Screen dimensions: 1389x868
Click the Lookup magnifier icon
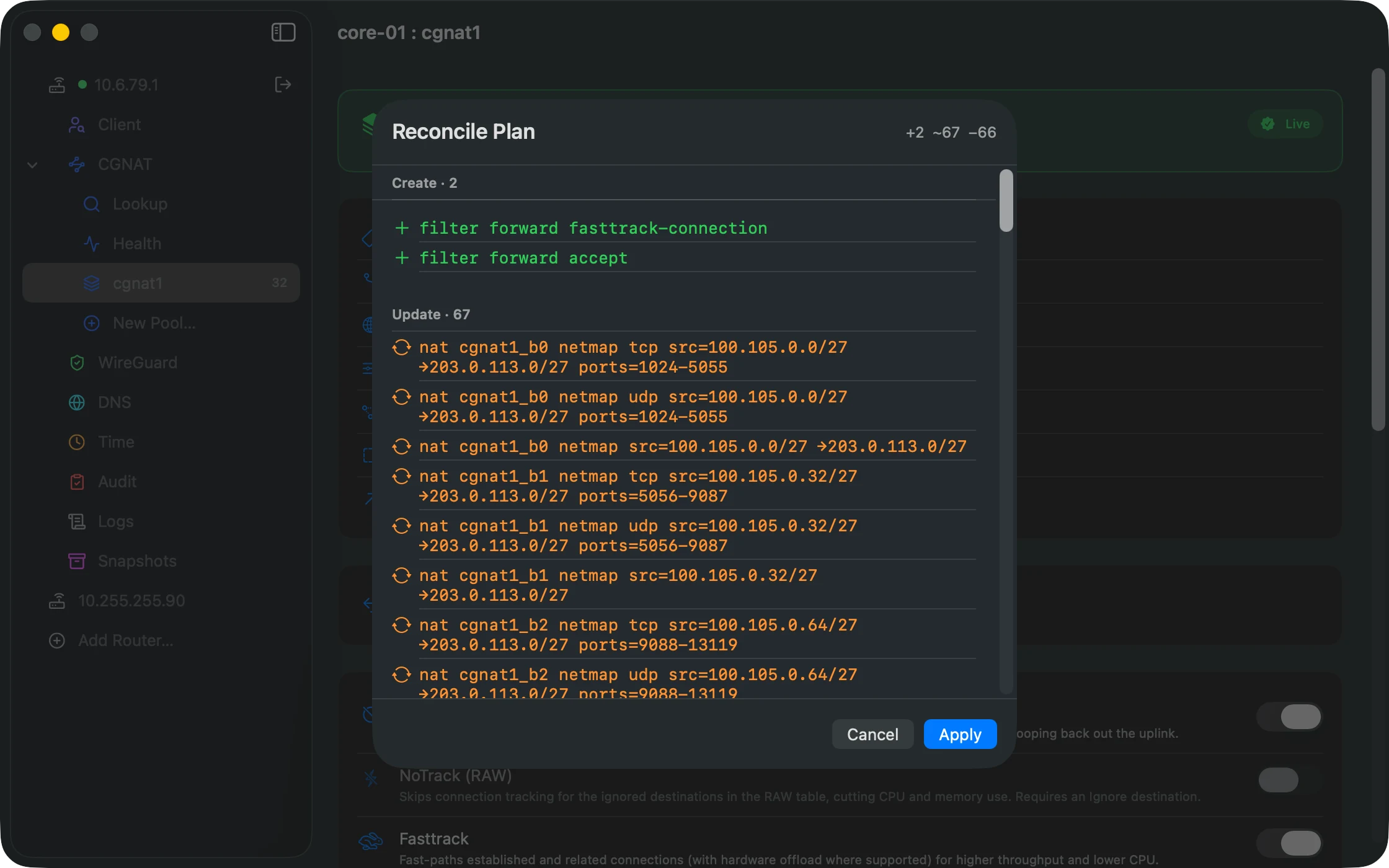[92, 204]
